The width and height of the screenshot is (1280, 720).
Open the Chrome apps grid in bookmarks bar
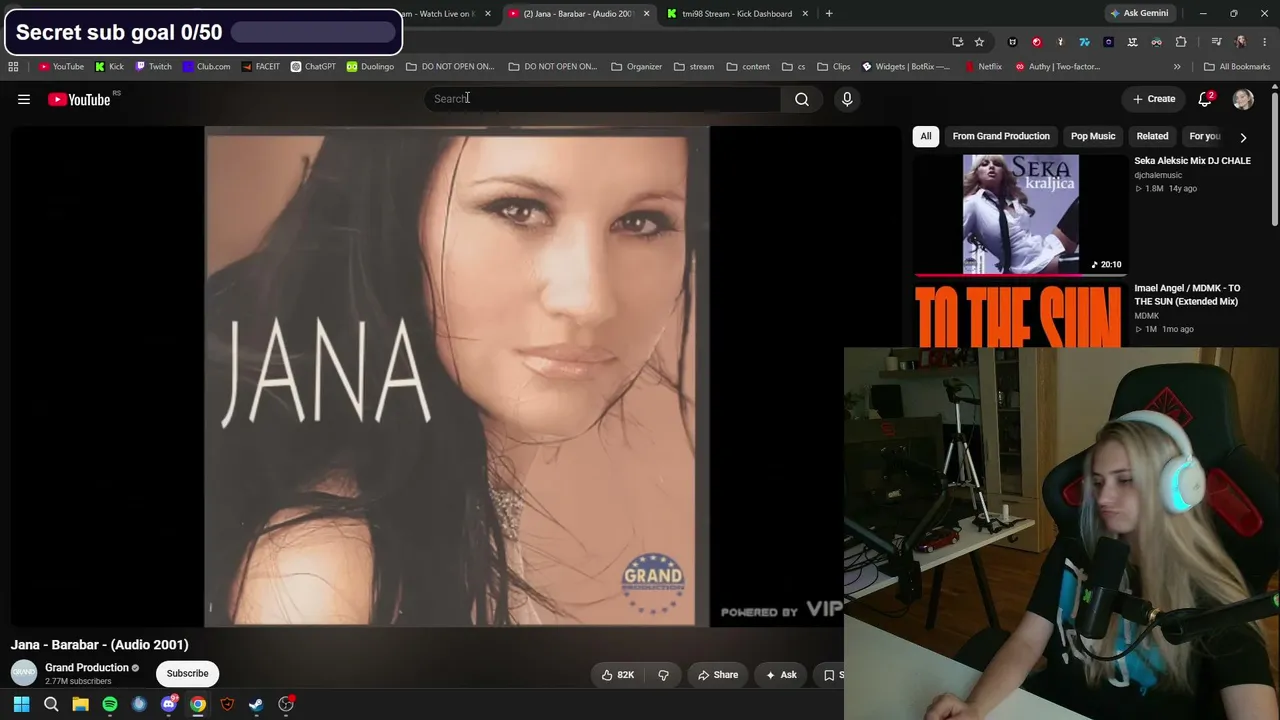click(x=13, y=67)
